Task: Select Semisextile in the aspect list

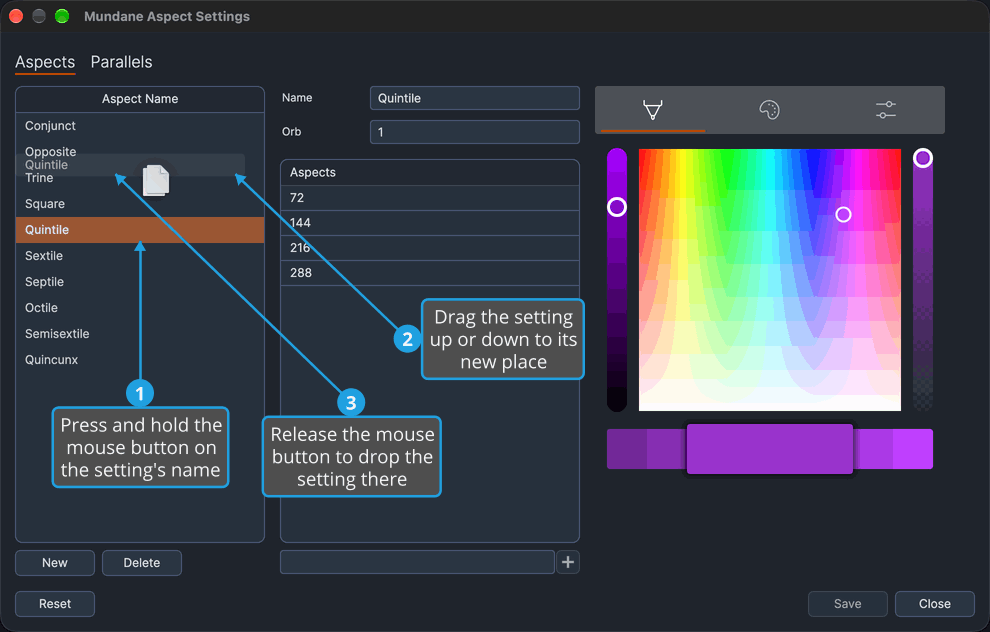Action: 140,333
